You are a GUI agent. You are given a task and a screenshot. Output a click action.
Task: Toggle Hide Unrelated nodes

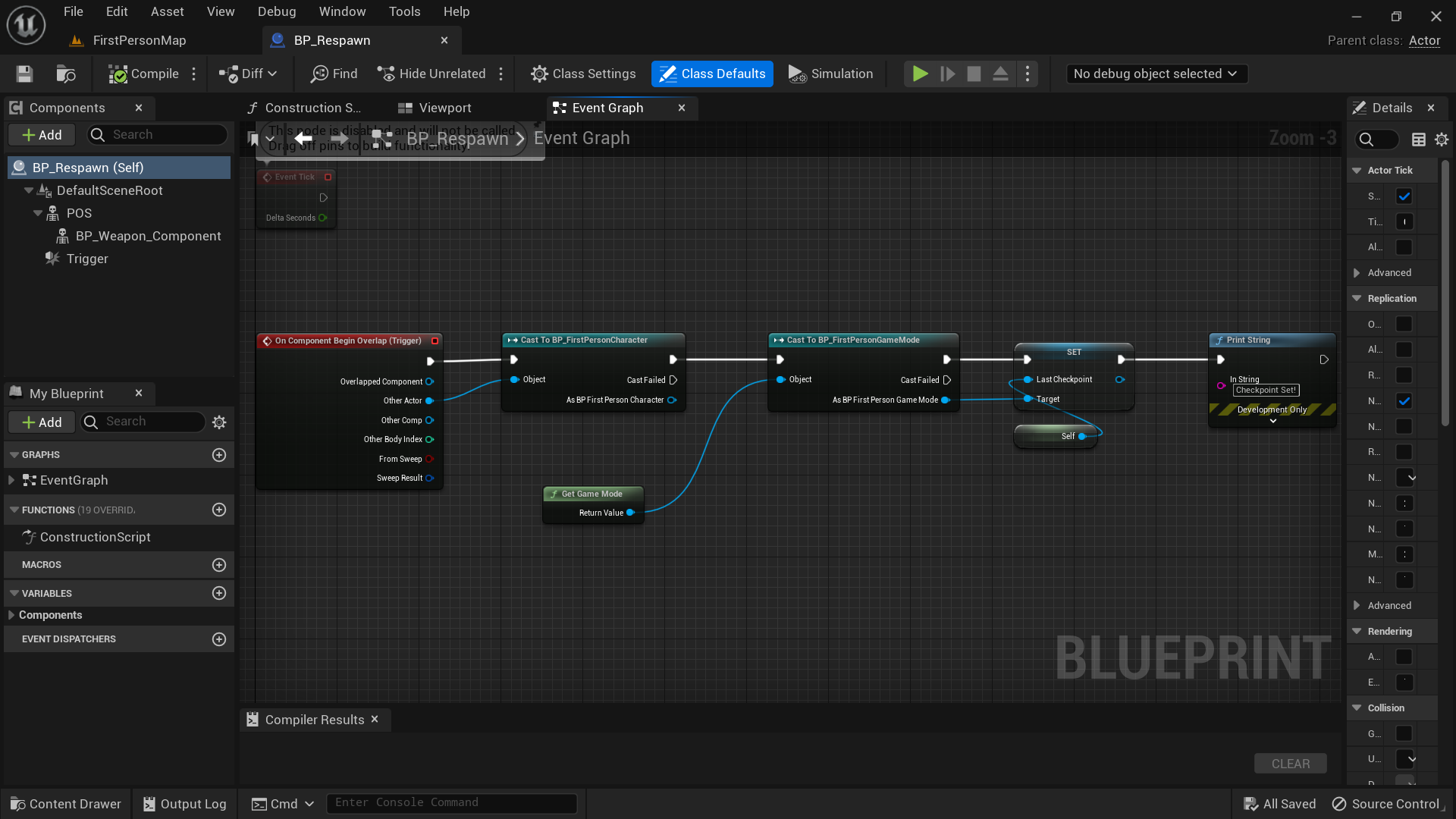point(431,74)
